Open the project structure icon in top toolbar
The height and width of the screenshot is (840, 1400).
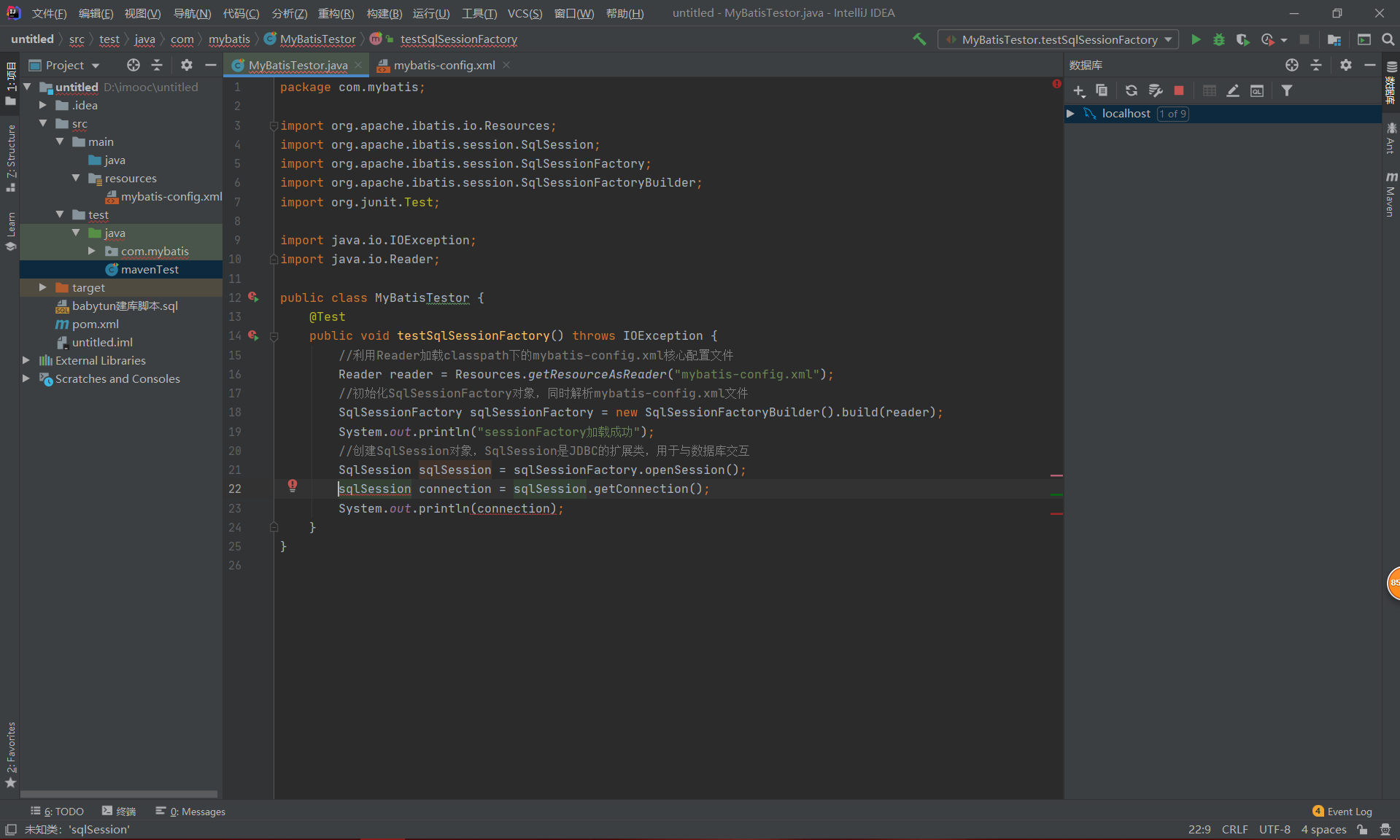tap(1334, 39)
